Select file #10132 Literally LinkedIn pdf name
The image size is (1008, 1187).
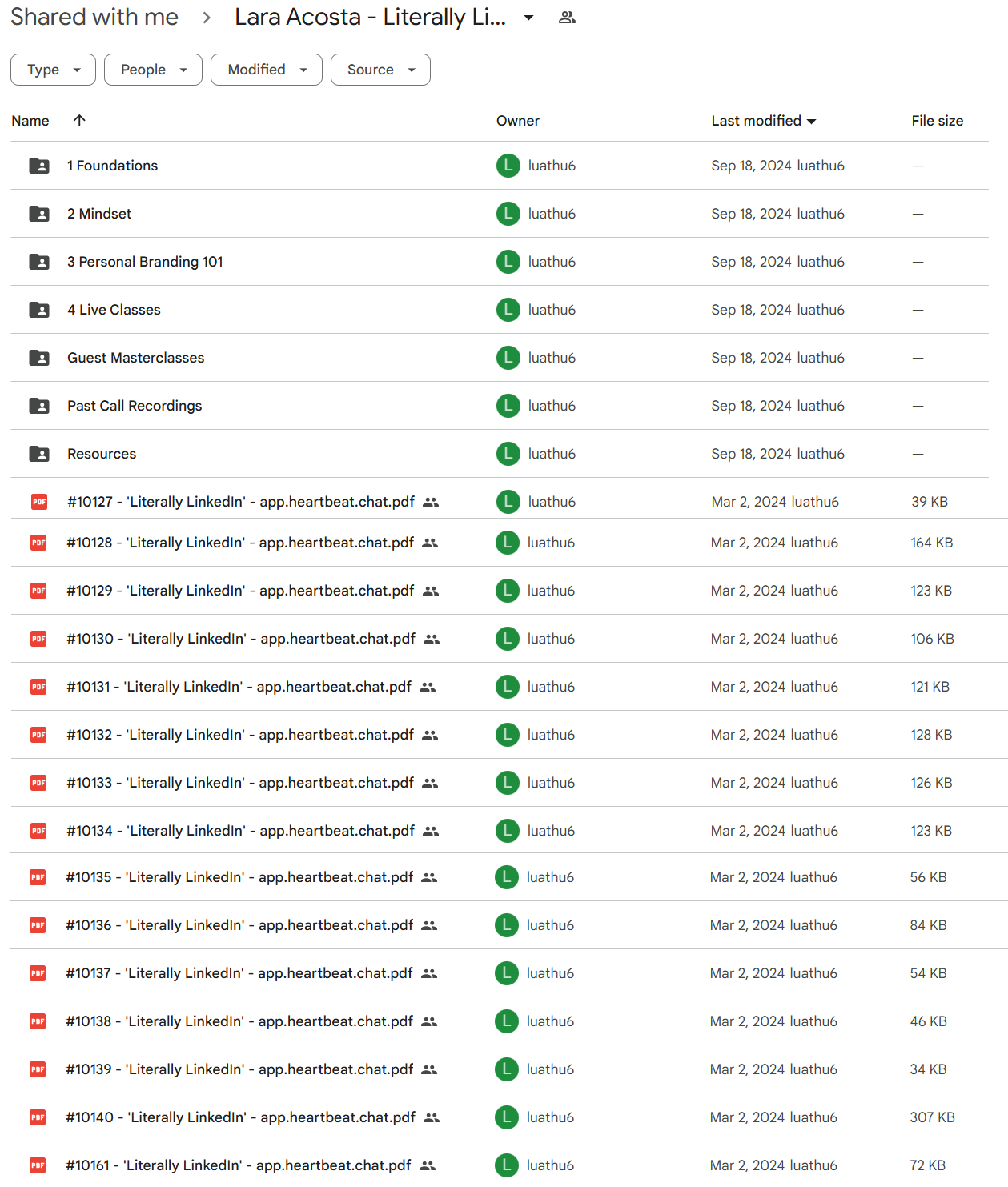(240, 735)
